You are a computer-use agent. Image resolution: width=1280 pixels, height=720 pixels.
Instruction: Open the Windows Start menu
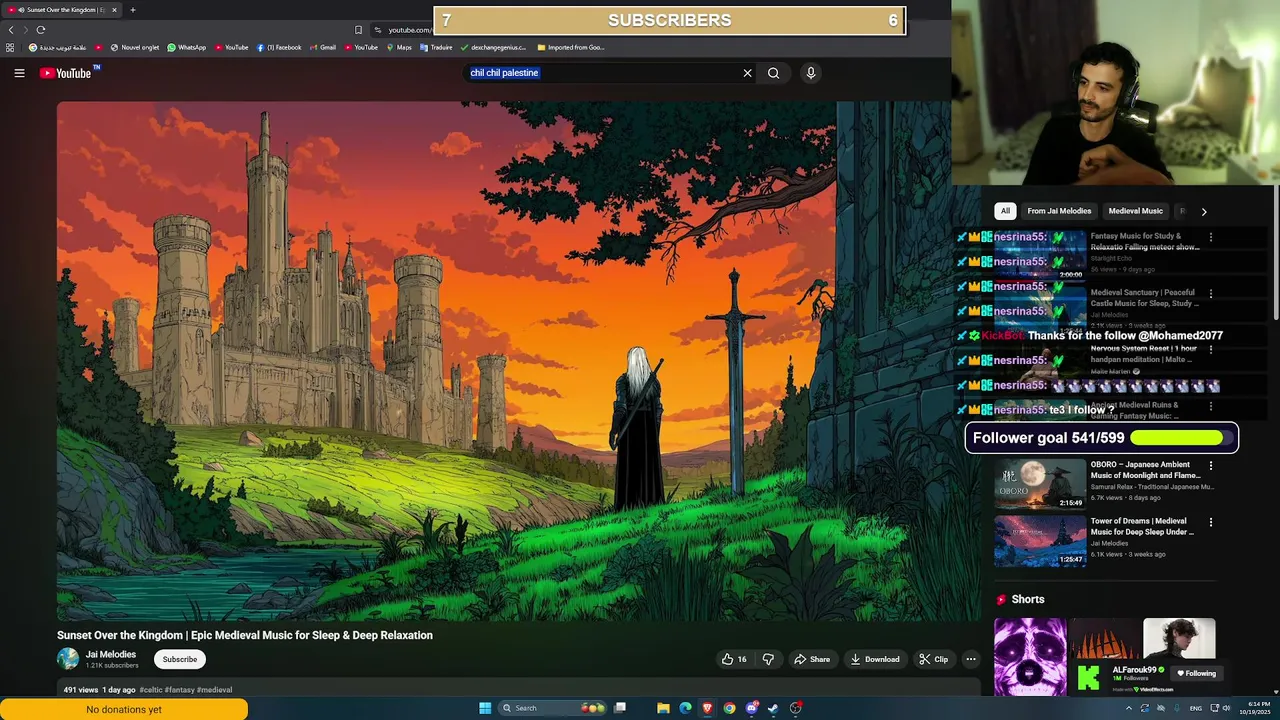(485, 708)
